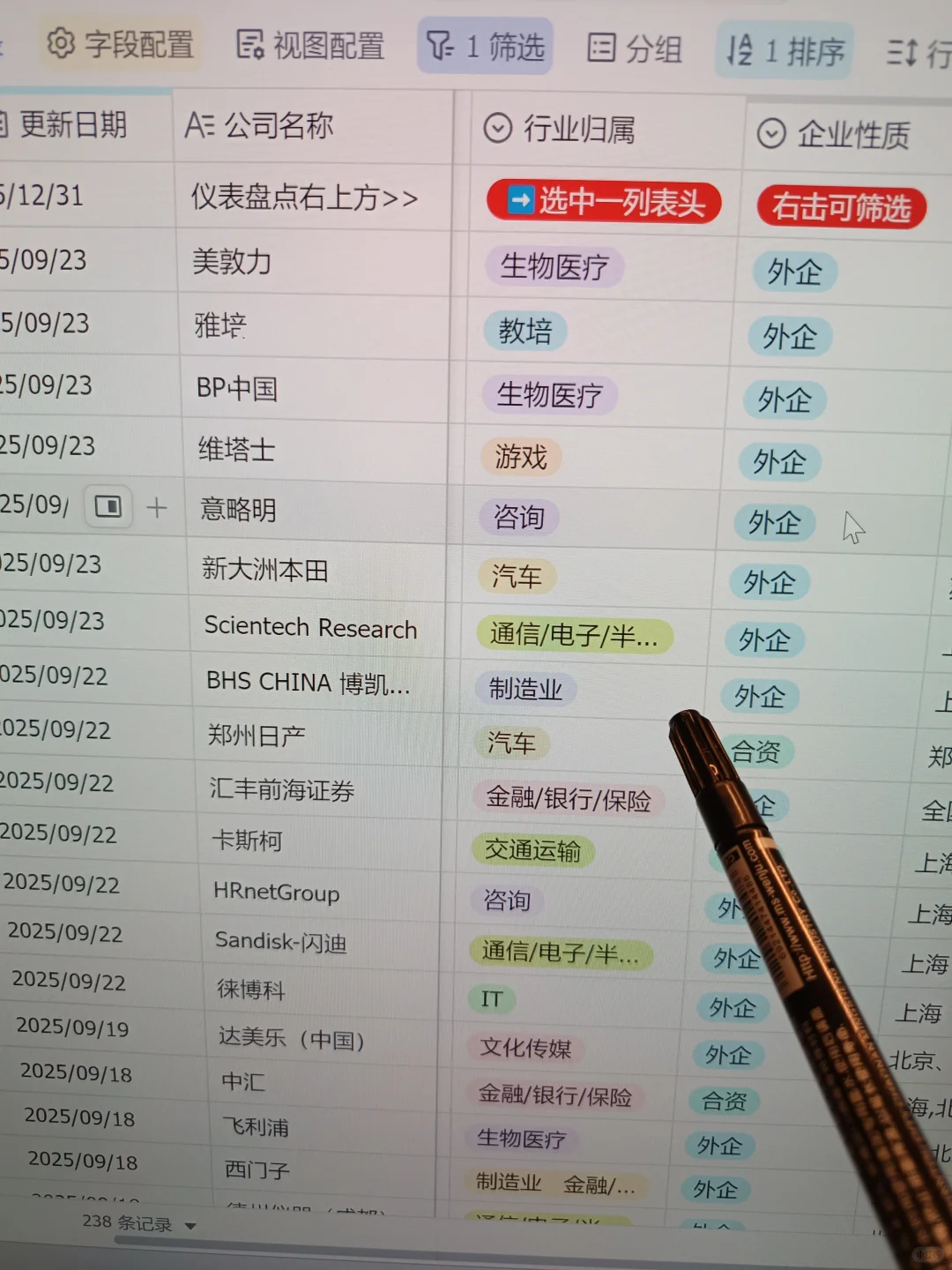Screen dimensions: 952x1270
Task: Click the 制造业 tag in BHS CHINA row
Action: (x=525, y=689)
